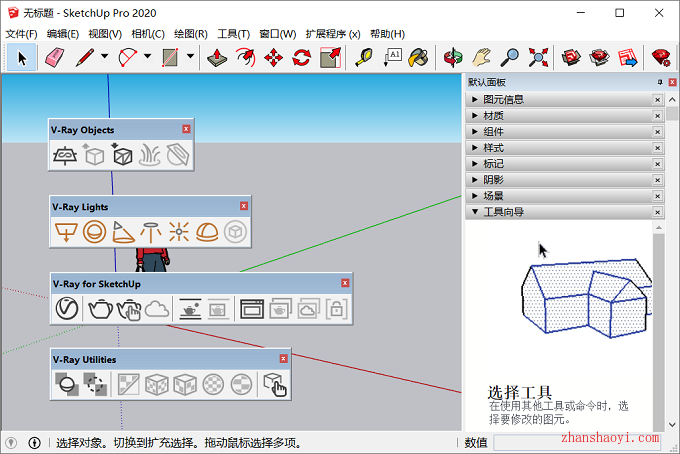Select the Scale tool
The width and height of the screenshot is (680, 454).
pos(330,57)
